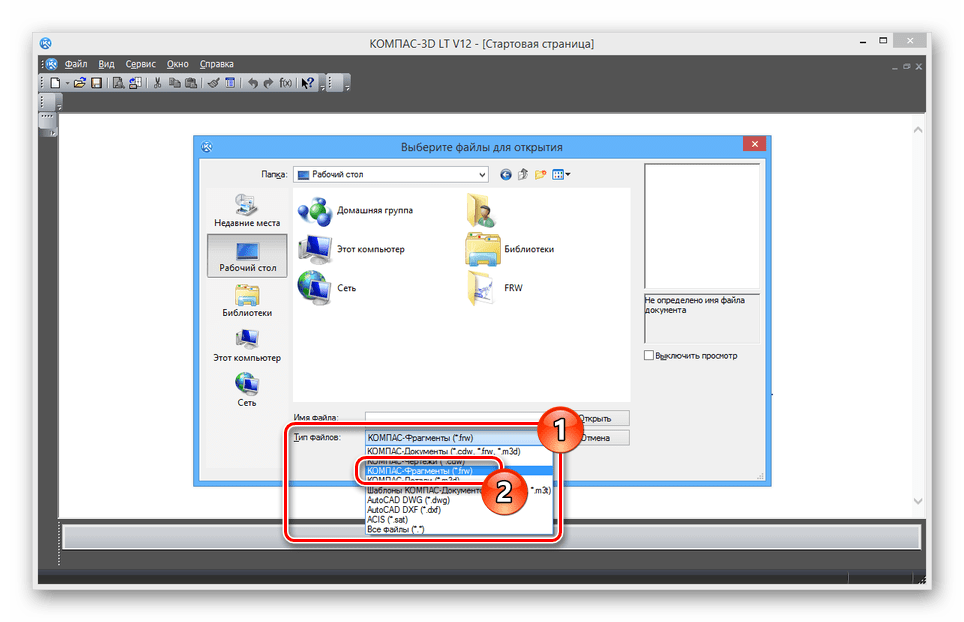Click the Redo arrow icon

pyautogui.click(x=269, y=83)
